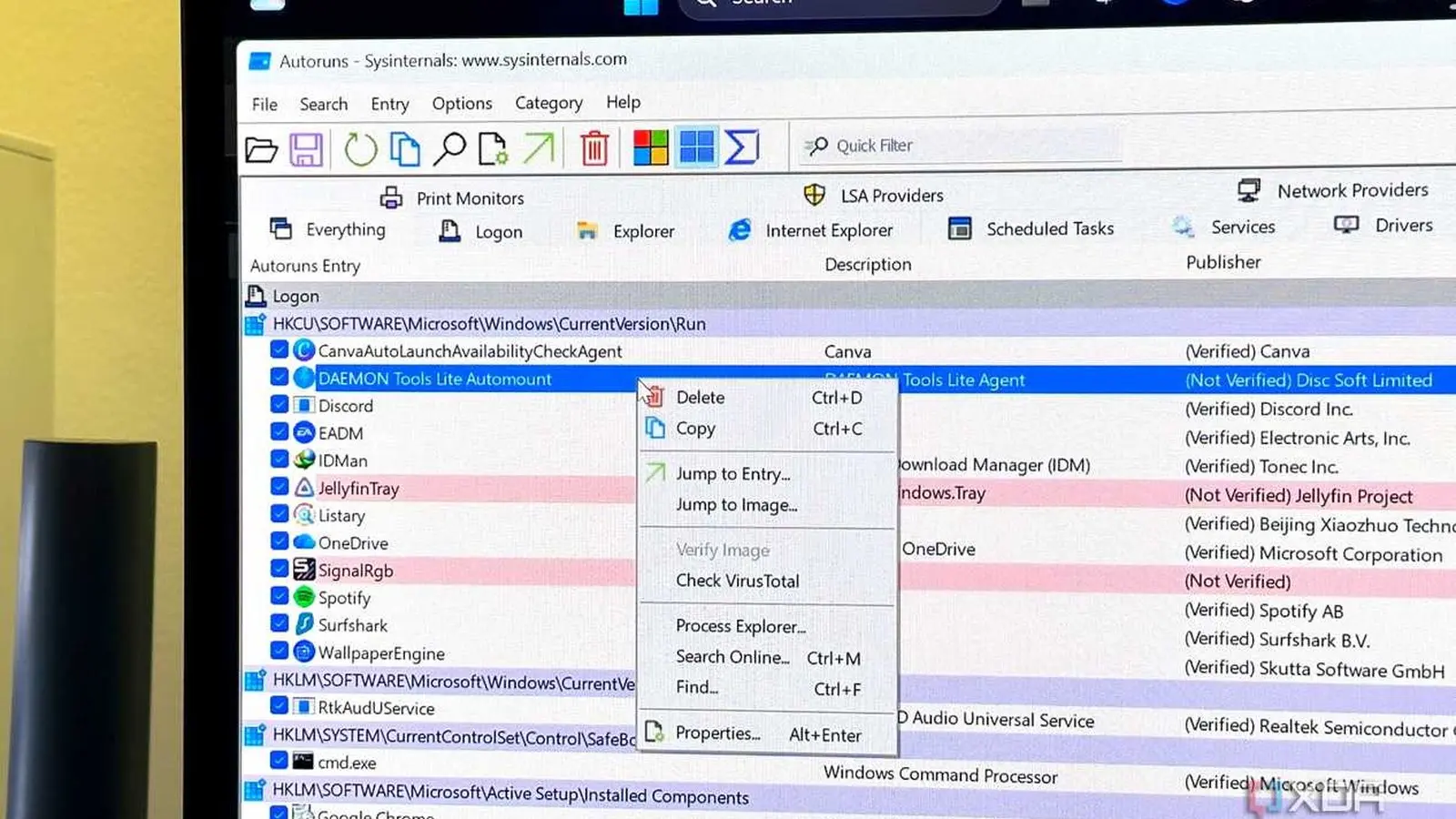Open the Category menu
Image resolution: width=1456 pixels, height=819 pixels.
pyautogui.click(x=549, y=103)
